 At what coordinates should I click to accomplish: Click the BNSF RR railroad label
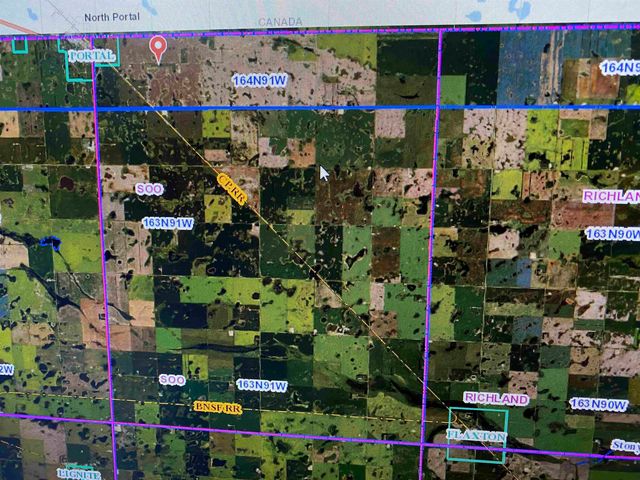tap(218, 409)
